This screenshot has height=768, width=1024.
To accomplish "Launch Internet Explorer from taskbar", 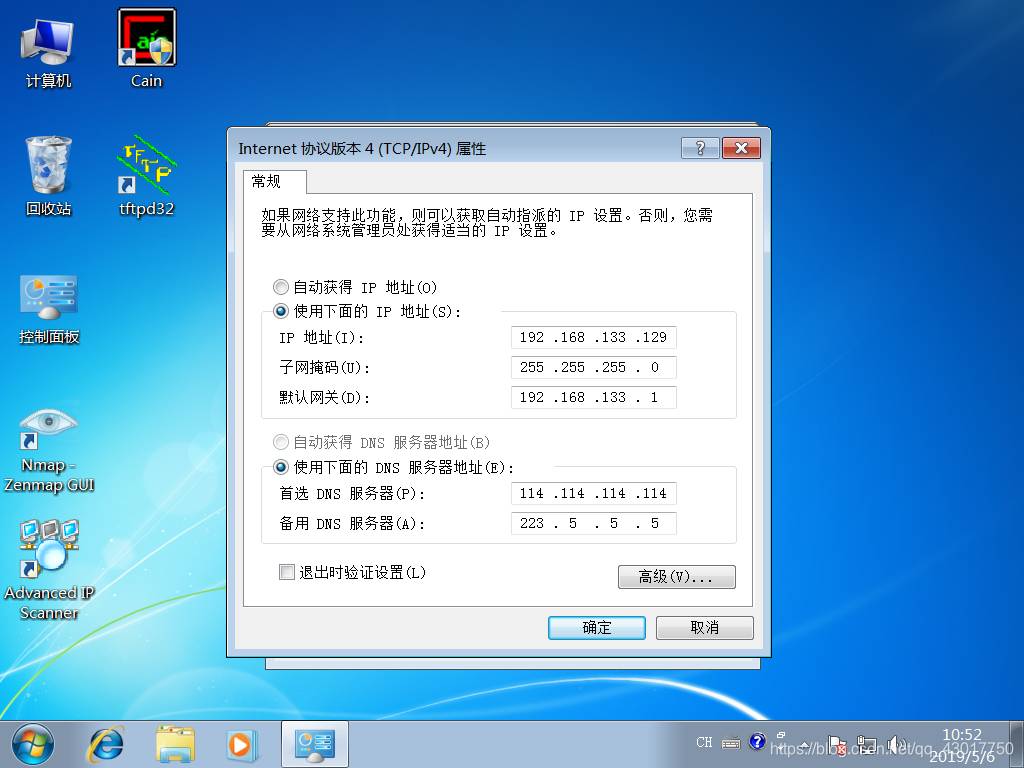I will (106, 744).
